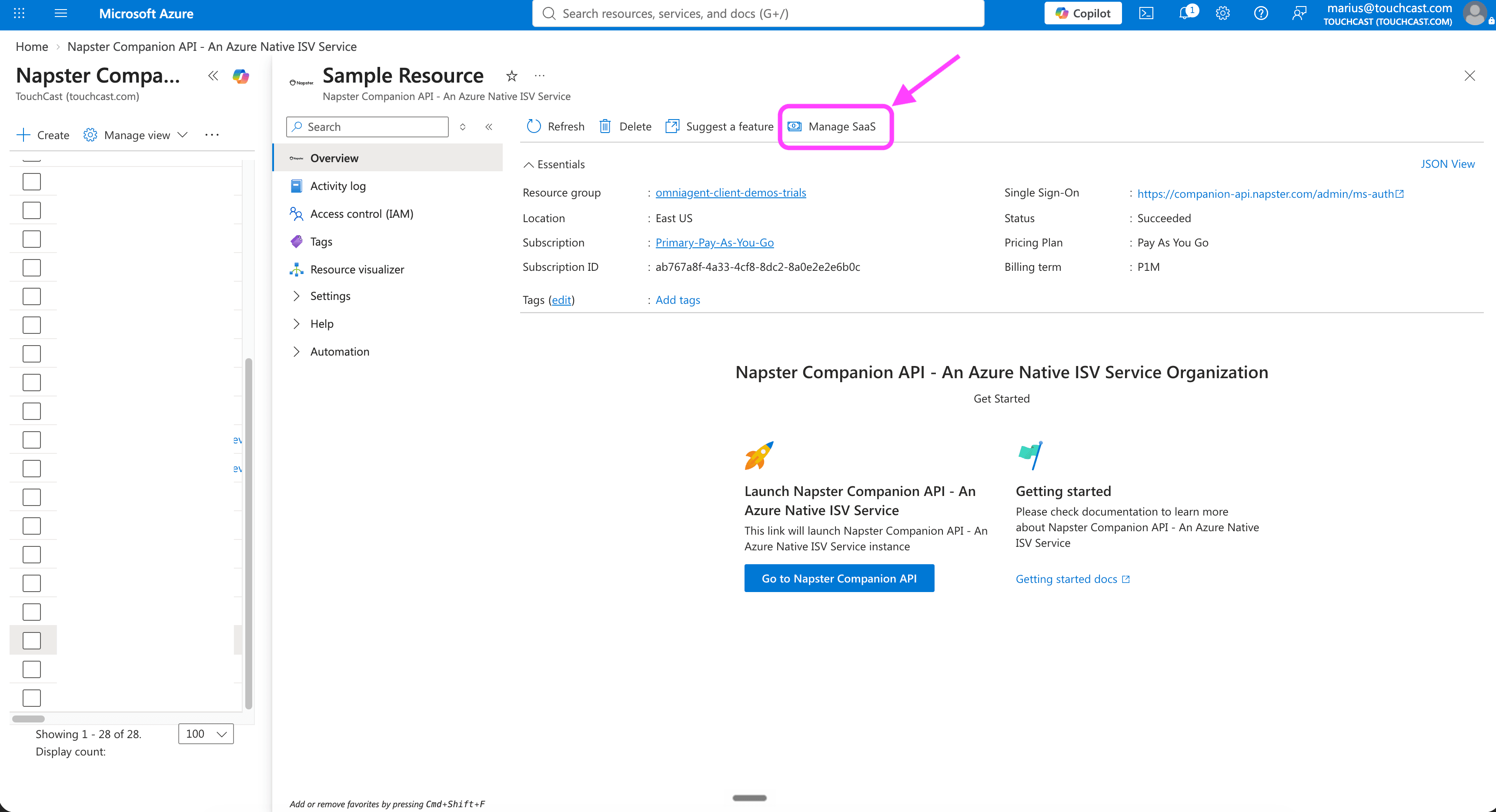1496x812 pixels.
Task: Open the Single Sign-On ms-auth URL
Action: click(1270, 194)
